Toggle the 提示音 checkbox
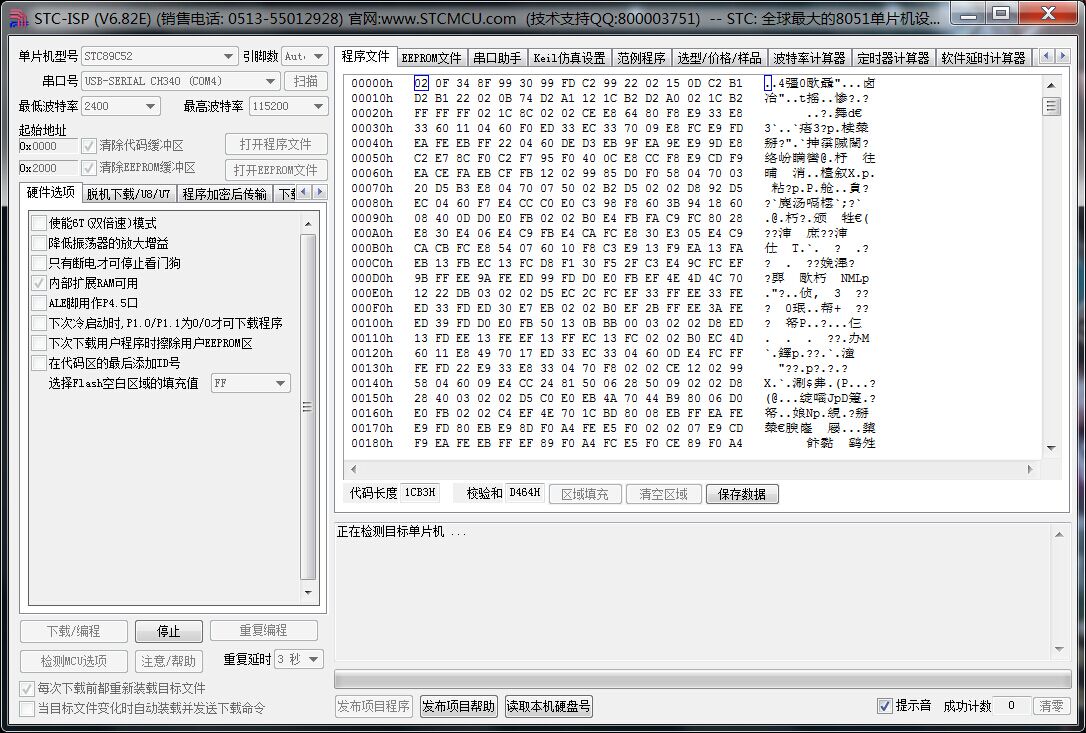The height and width of the screenshot is (733, 1086). click(884, 706)
